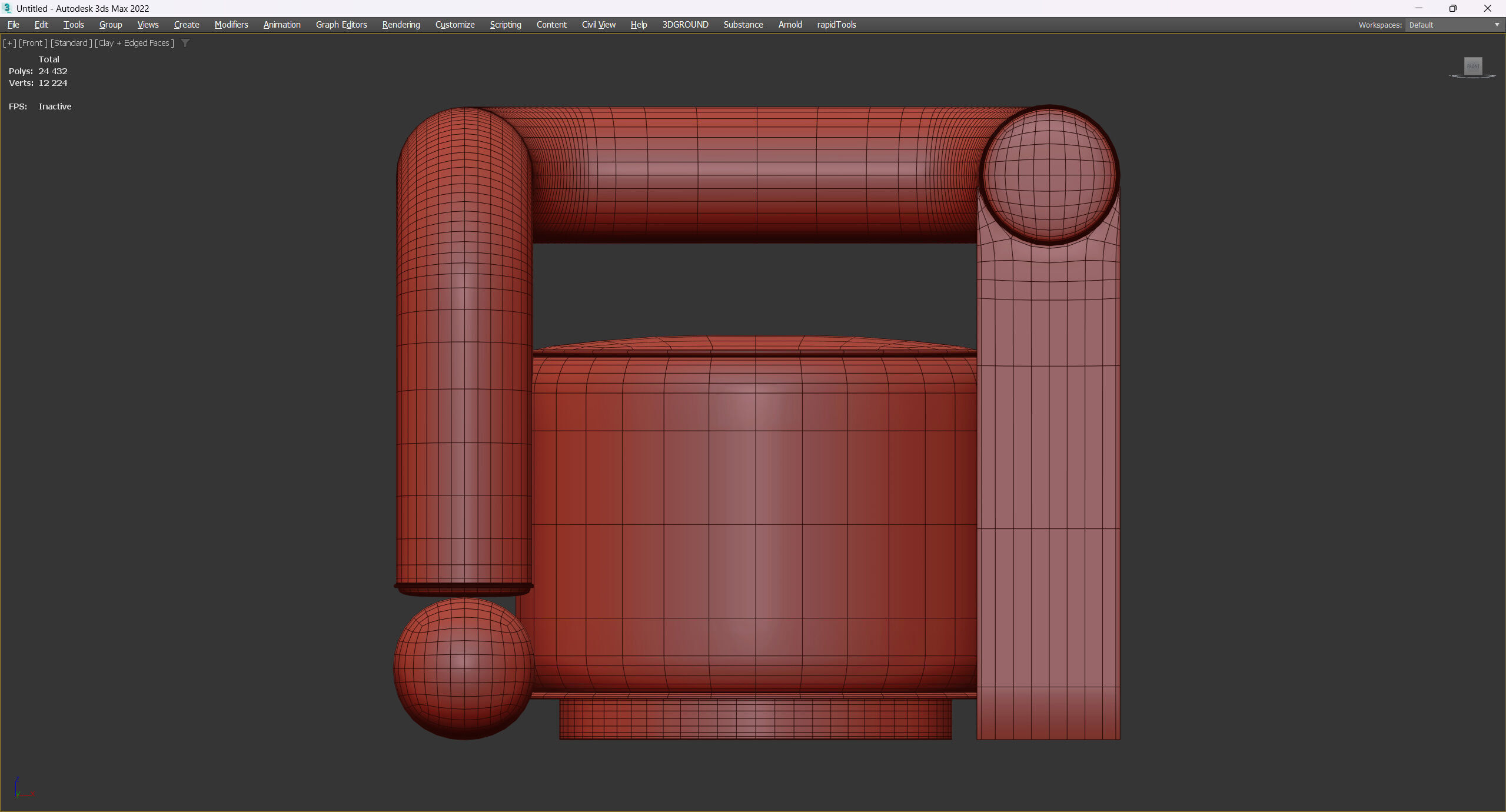
Task: Open the rapidTools menu
Action: [836, 25]
